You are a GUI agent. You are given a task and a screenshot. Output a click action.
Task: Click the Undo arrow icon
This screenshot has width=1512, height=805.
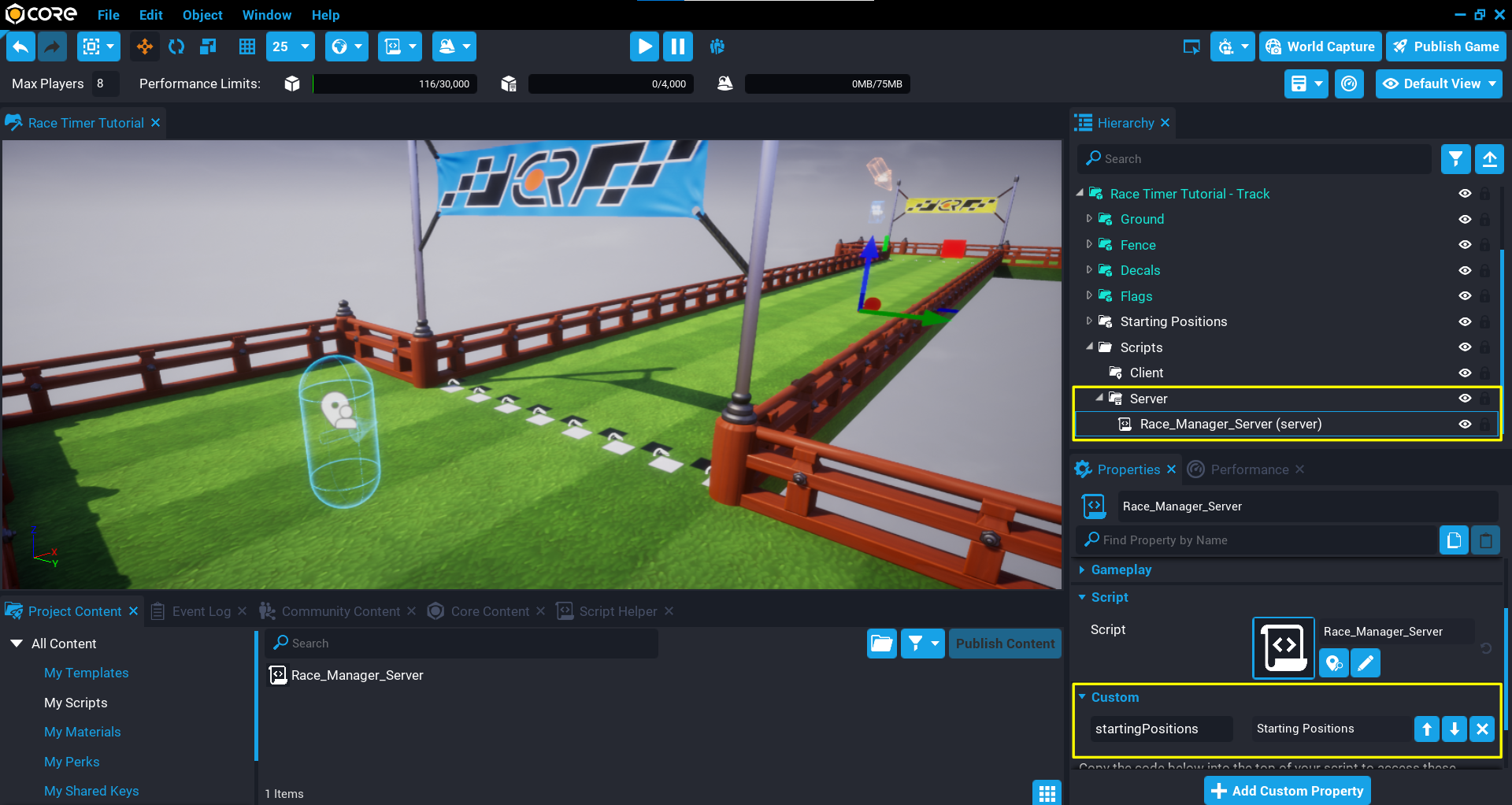pyautogui.click(x=20, y=46)
